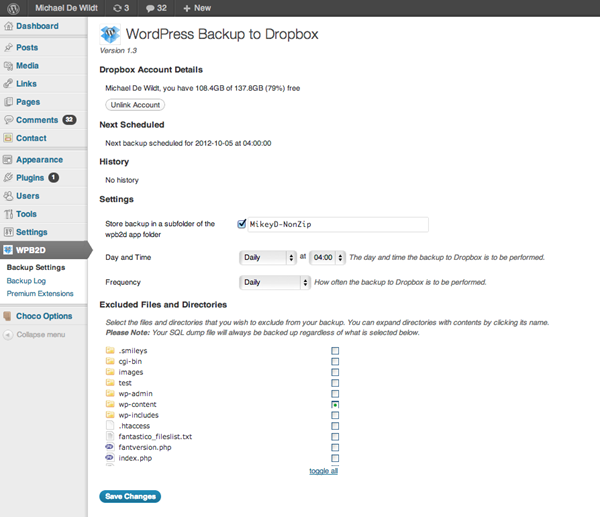Open the Backup Log submenu item
Image resolution: width=600 pixels, height=517 pixels.
[x=26, y=281]
